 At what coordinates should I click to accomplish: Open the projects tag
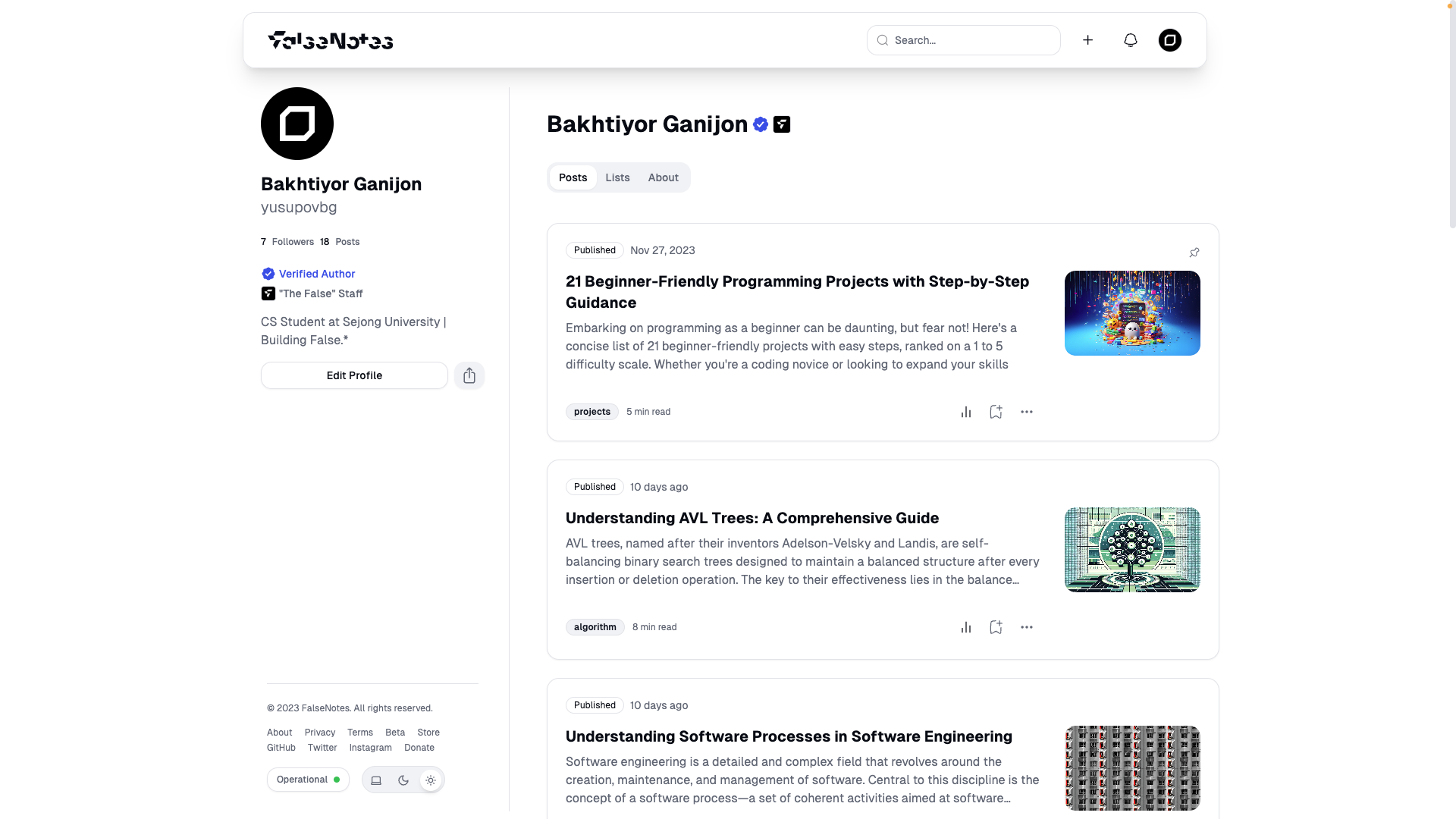point(591,412)
